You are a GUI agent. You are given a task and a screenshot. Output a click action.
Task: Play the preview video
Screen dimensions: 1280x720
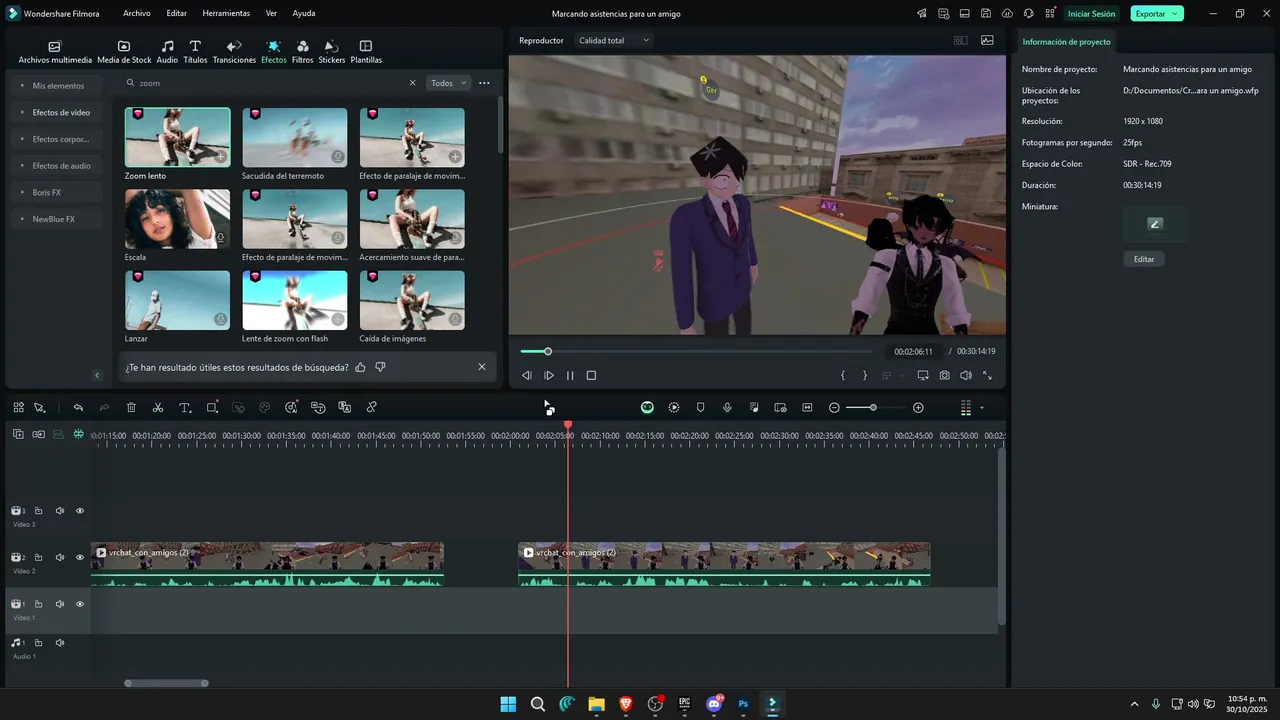point(549,376)
